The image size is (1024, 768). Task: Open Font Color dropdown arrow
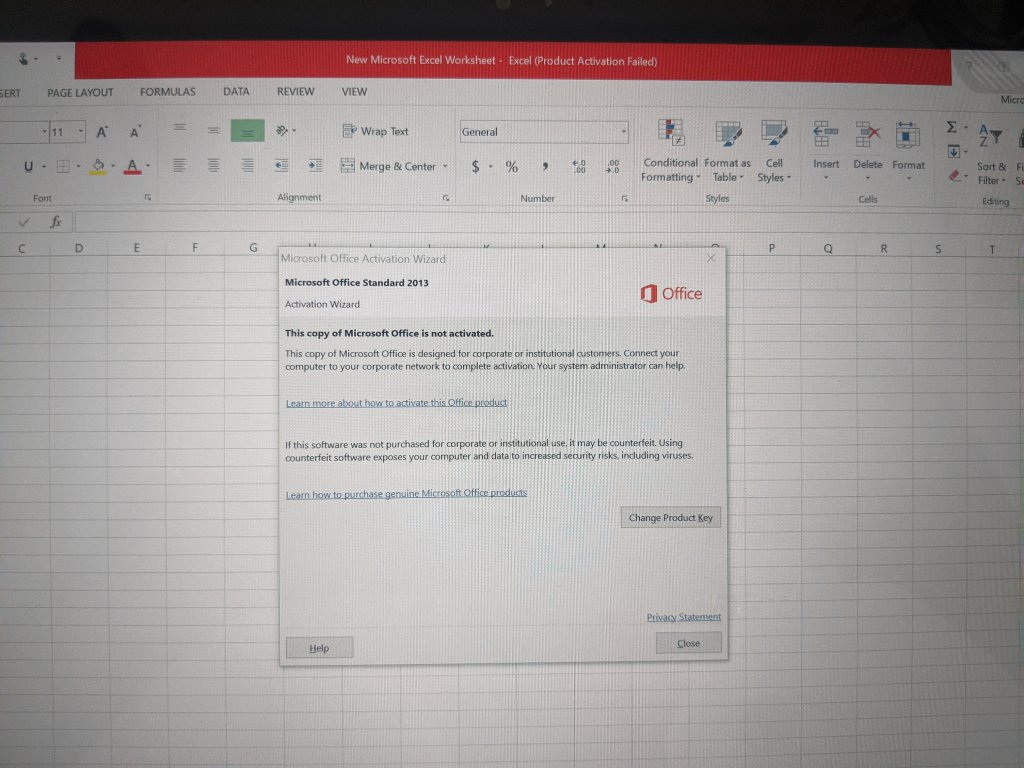[148, 167]
